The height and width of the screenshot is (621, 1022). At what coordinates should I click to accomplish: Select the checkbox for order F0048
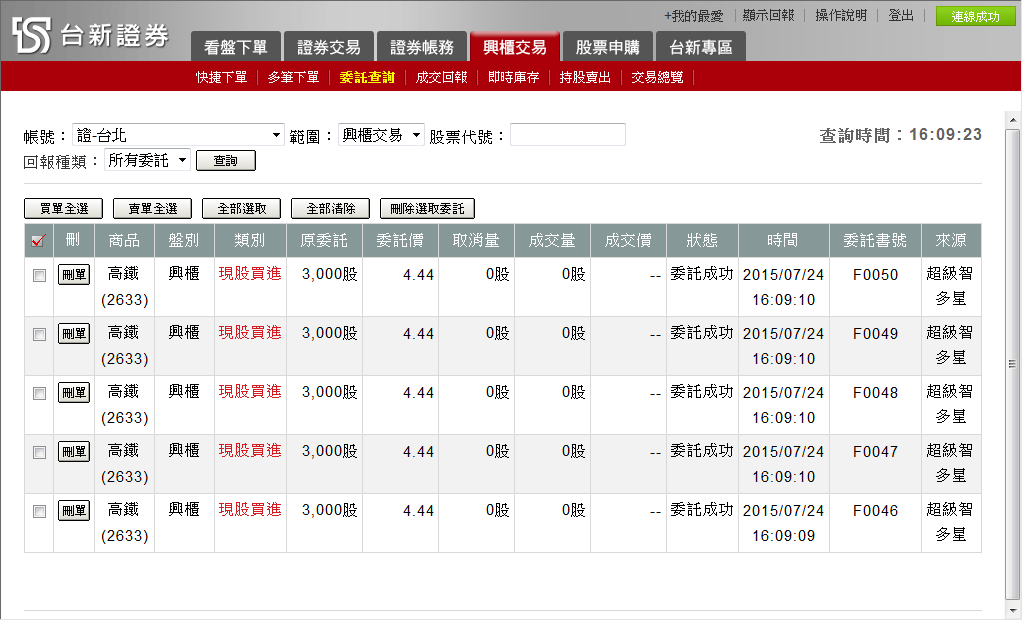click(40, 393)
